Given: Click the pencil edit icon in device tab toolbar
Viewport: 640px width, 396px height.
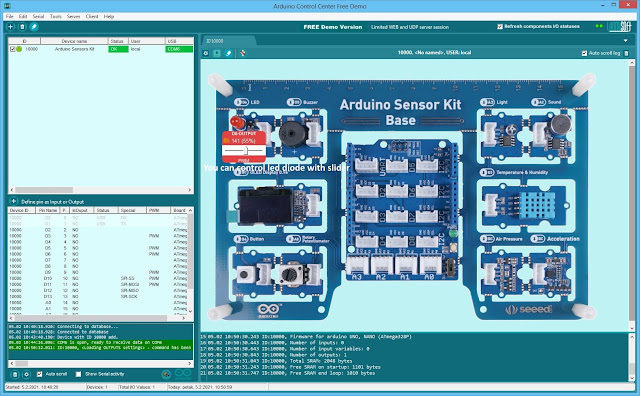Looking at the screenshot, I should (x=229, y=53).
